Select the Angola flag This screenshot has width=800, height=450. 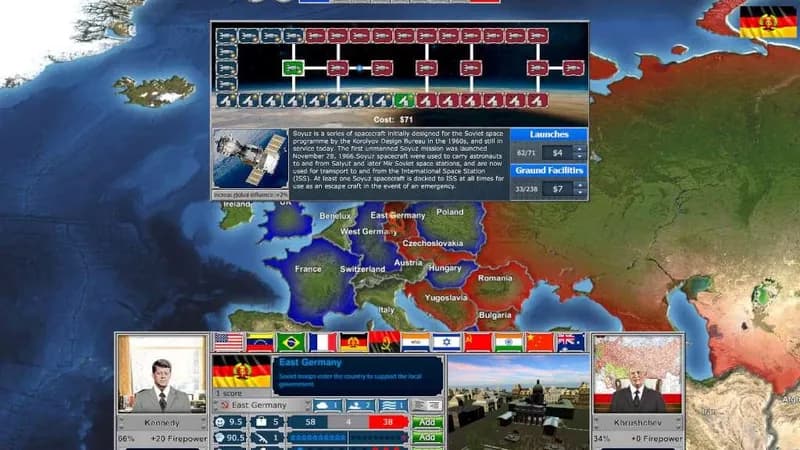pyautogui.click(x=385, y=342)
